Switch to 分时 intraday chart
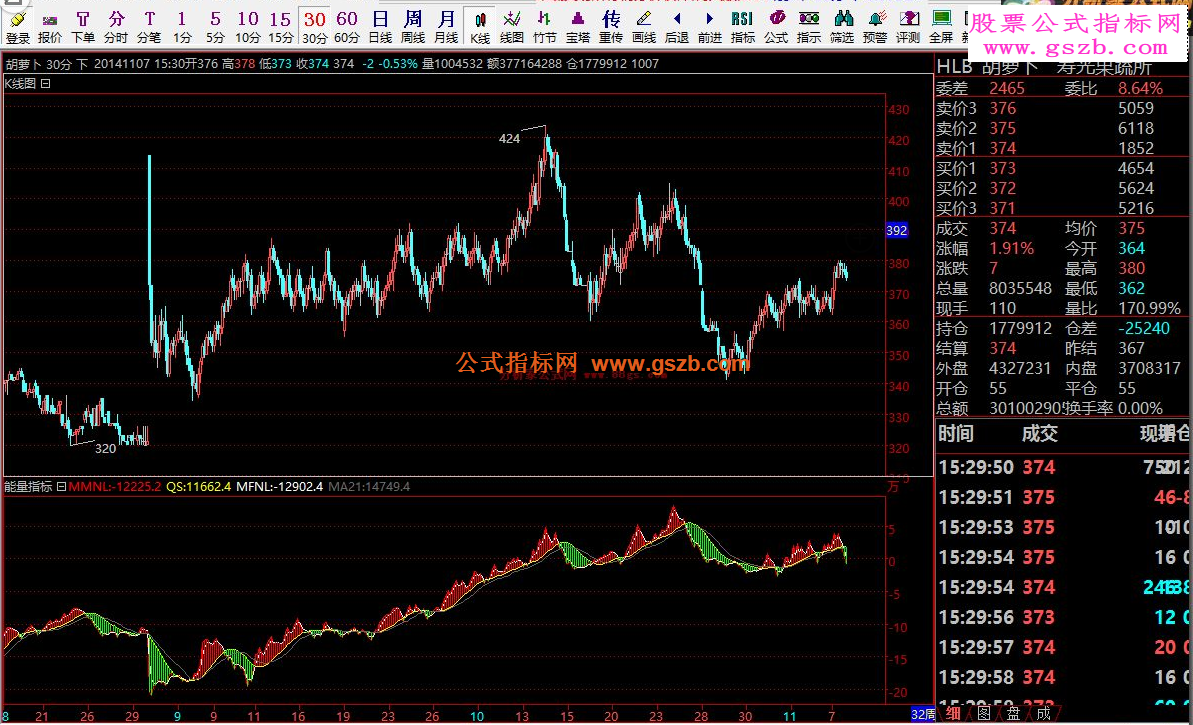The width and height of the screenshot is (1193, 725). tap(116, 26)
